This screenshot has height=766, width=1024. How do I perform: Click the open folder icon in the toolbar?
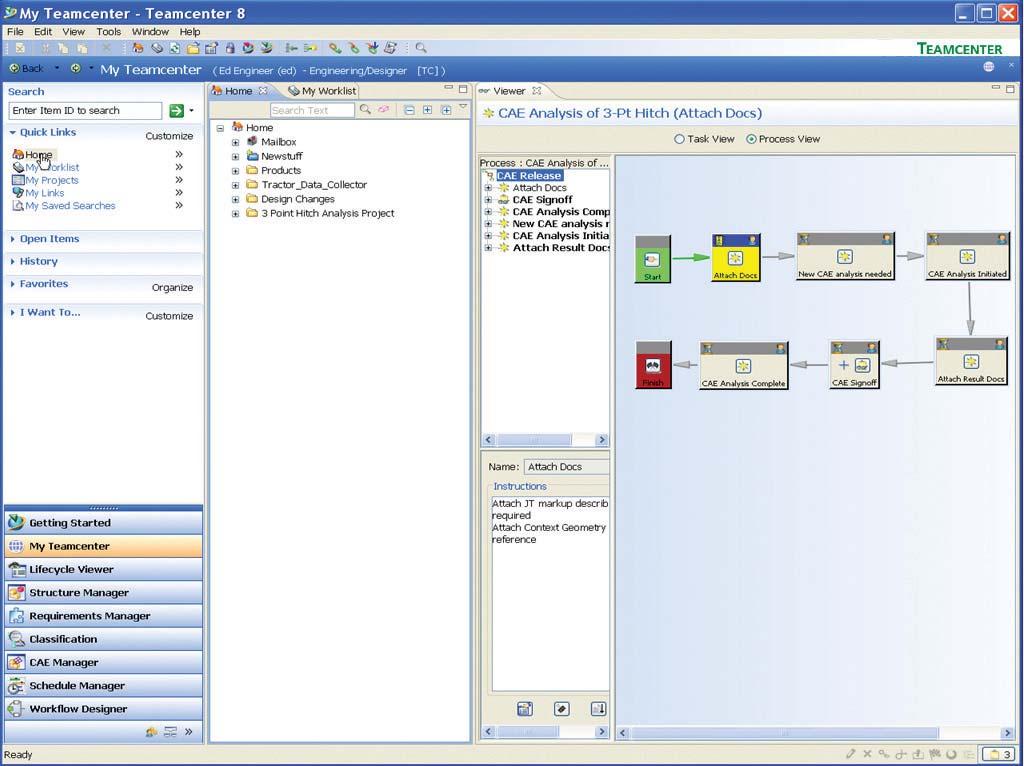click(193, 48)
